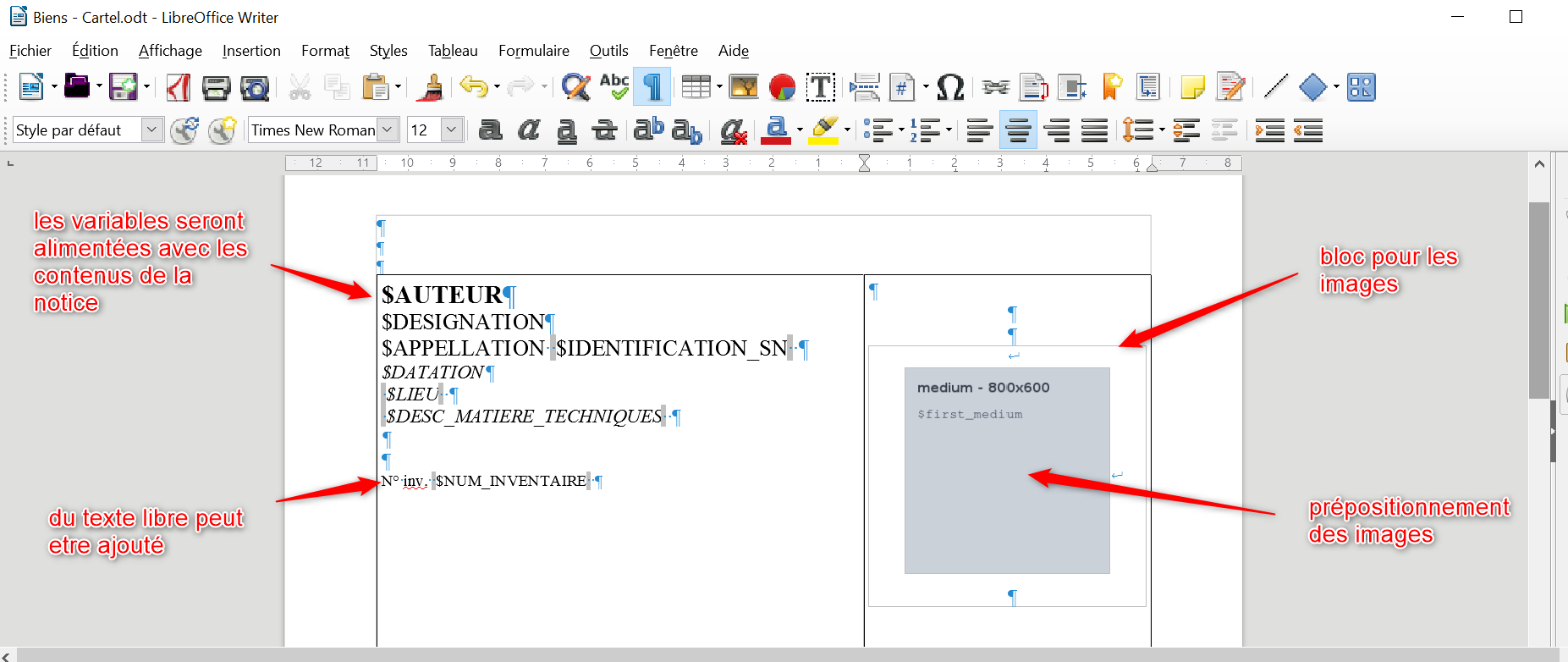Apply red font color

(x=776, y=130)
